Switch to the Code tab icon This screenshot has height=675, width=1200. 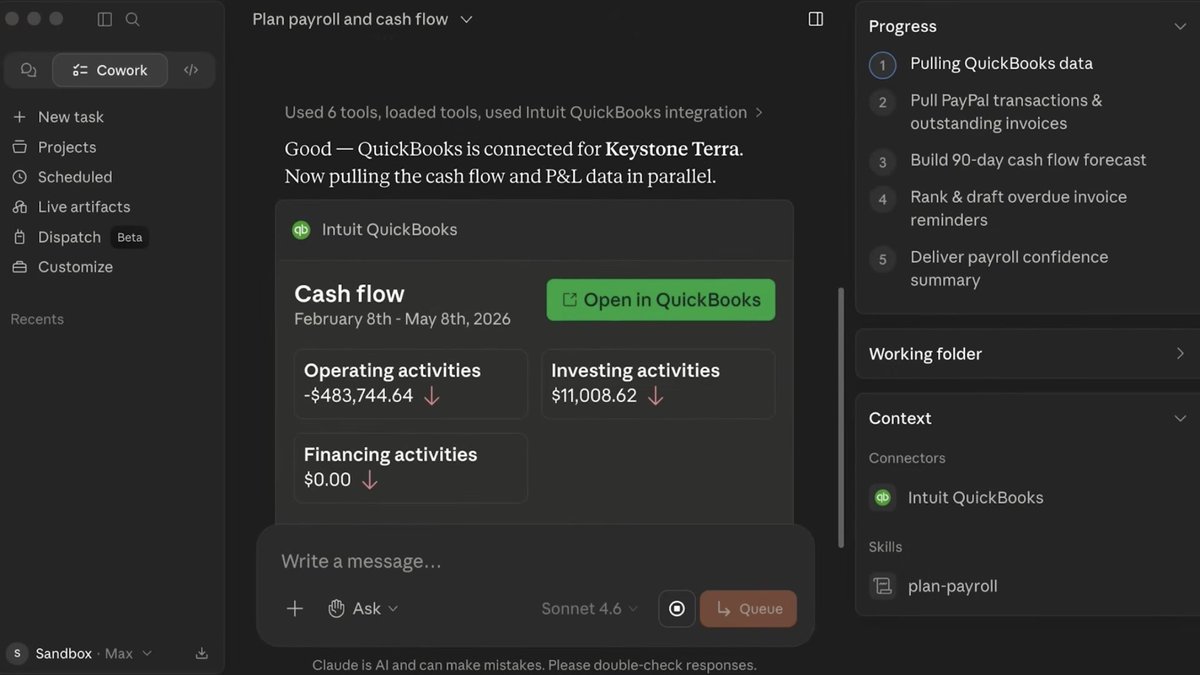click(191, 70)
